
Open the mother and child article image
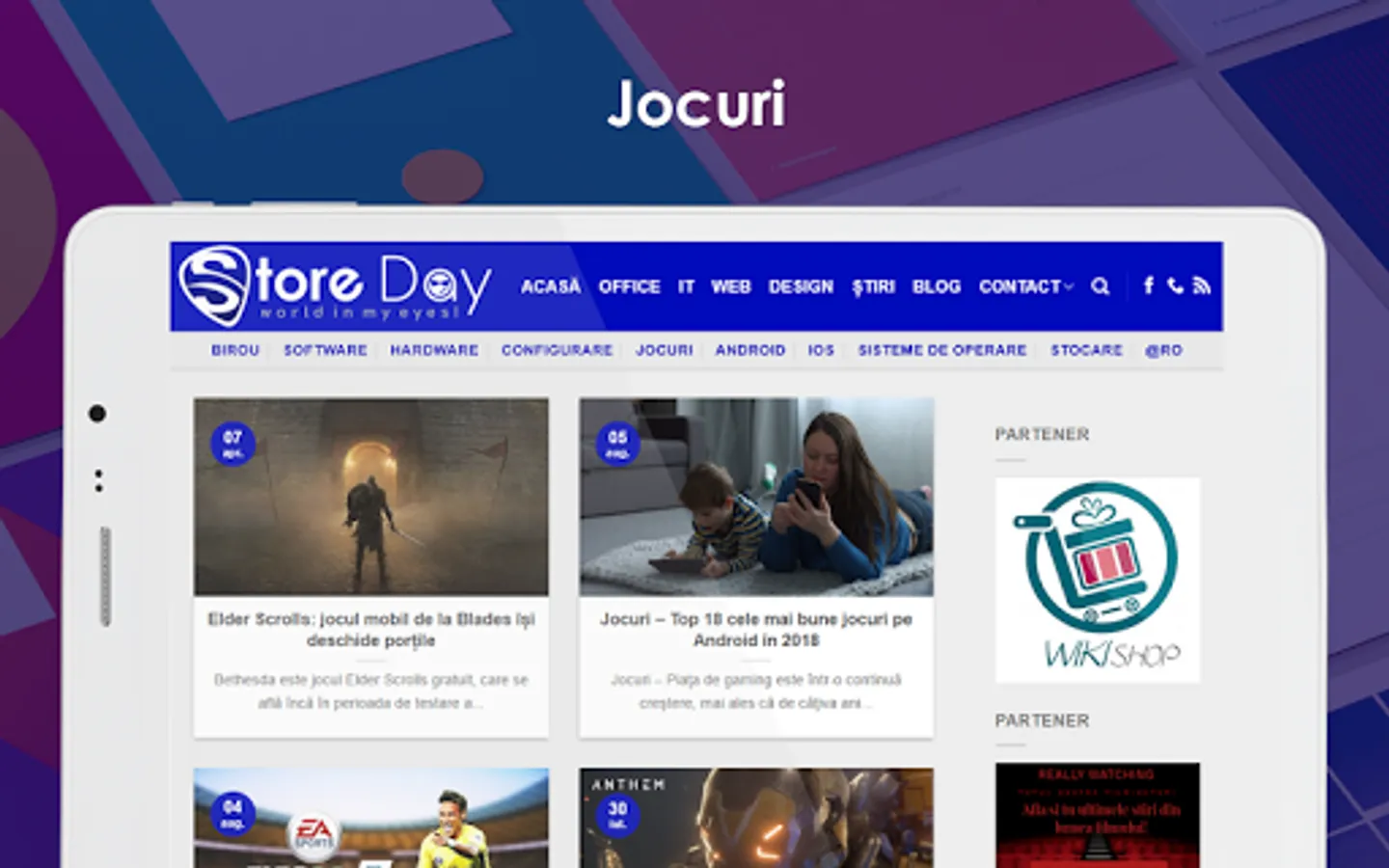pos(756,497)
